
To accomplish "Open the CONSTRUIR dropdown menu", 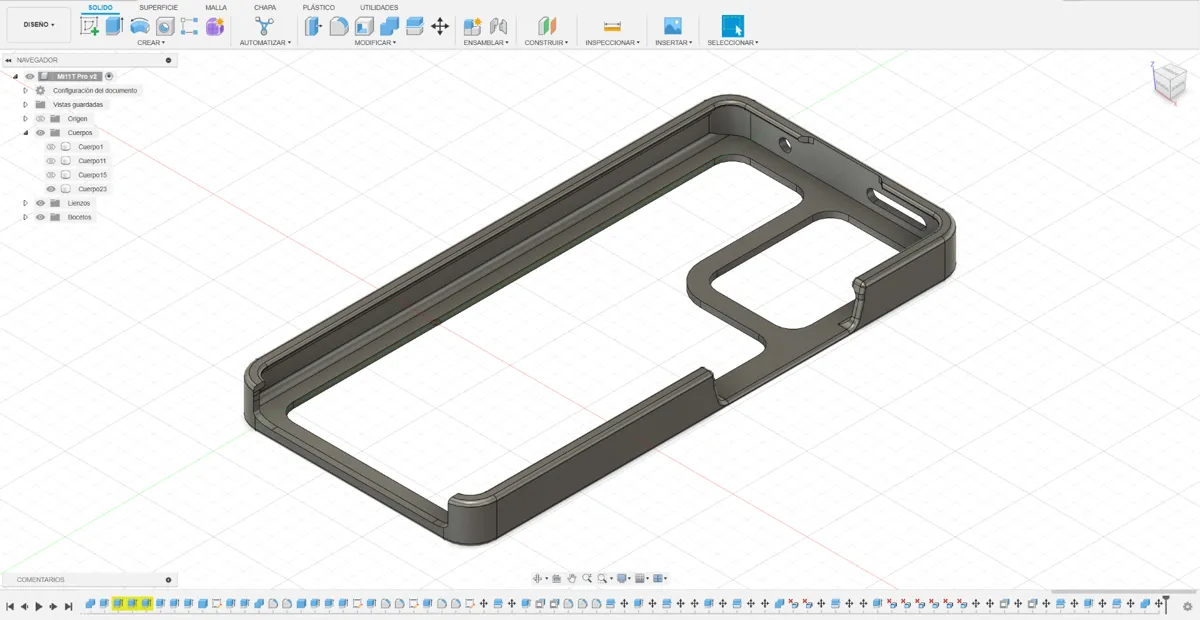I will coord(546,43).
